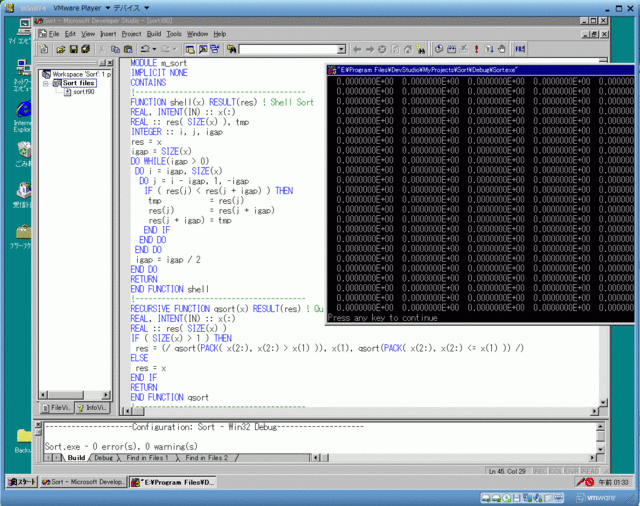
Task: Click the Stop browsing toolbar icon
Action: (382, 49)
